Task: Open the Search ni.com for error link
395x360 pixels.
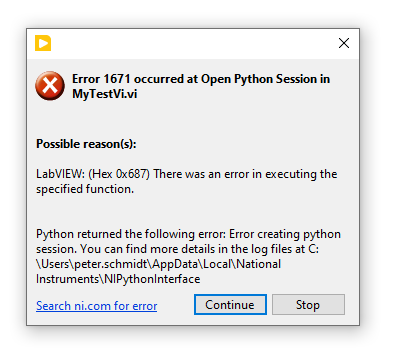Action: (97, 306)
